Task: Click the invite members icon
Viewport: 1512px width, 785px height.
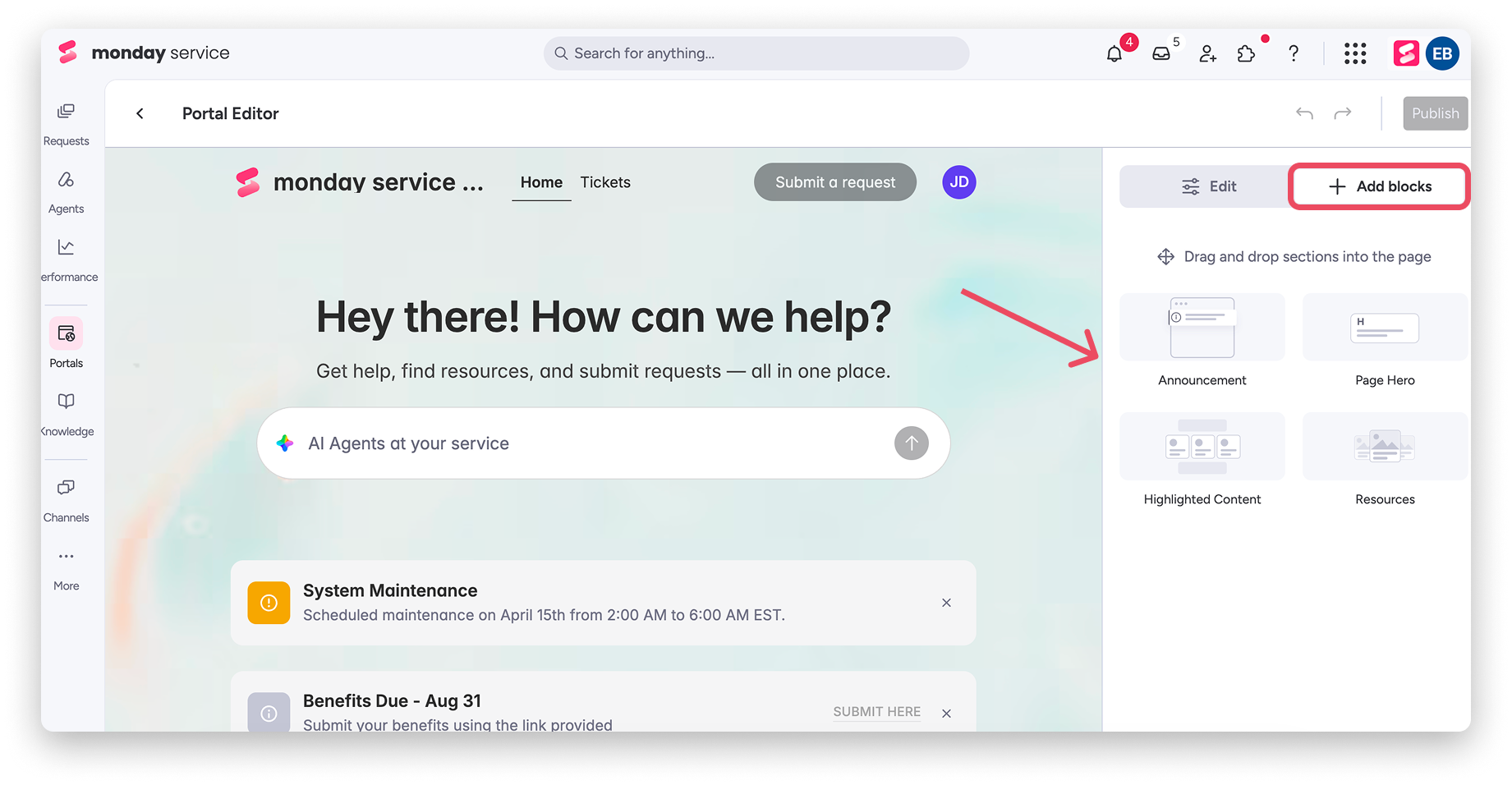Action: click(1207, 54)
